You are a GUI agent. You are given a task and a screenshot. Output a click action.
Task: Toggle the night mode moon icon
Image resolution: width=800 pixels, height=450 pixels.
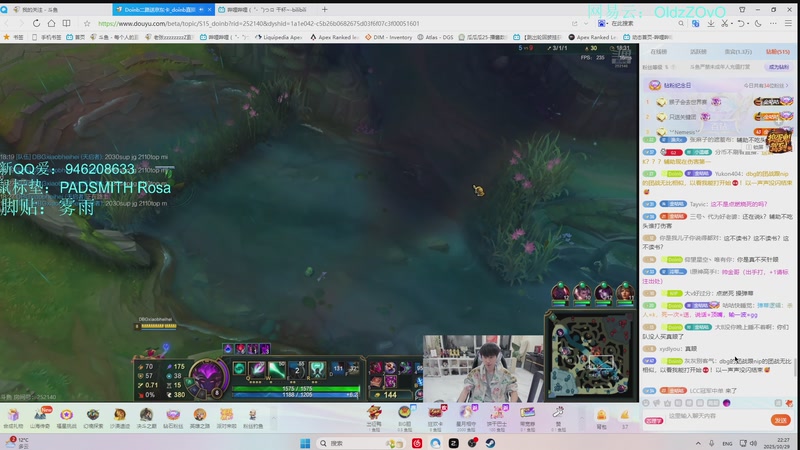point(758,23)
